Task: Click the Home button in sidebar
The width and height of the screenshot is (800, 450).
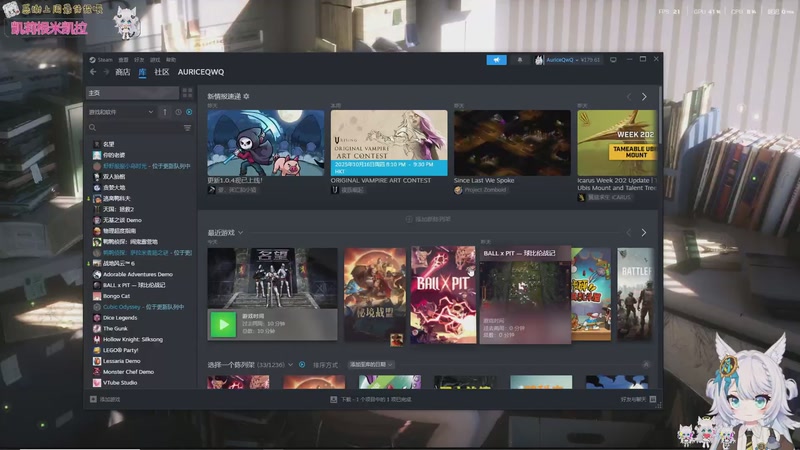Action: pos(133,93)
